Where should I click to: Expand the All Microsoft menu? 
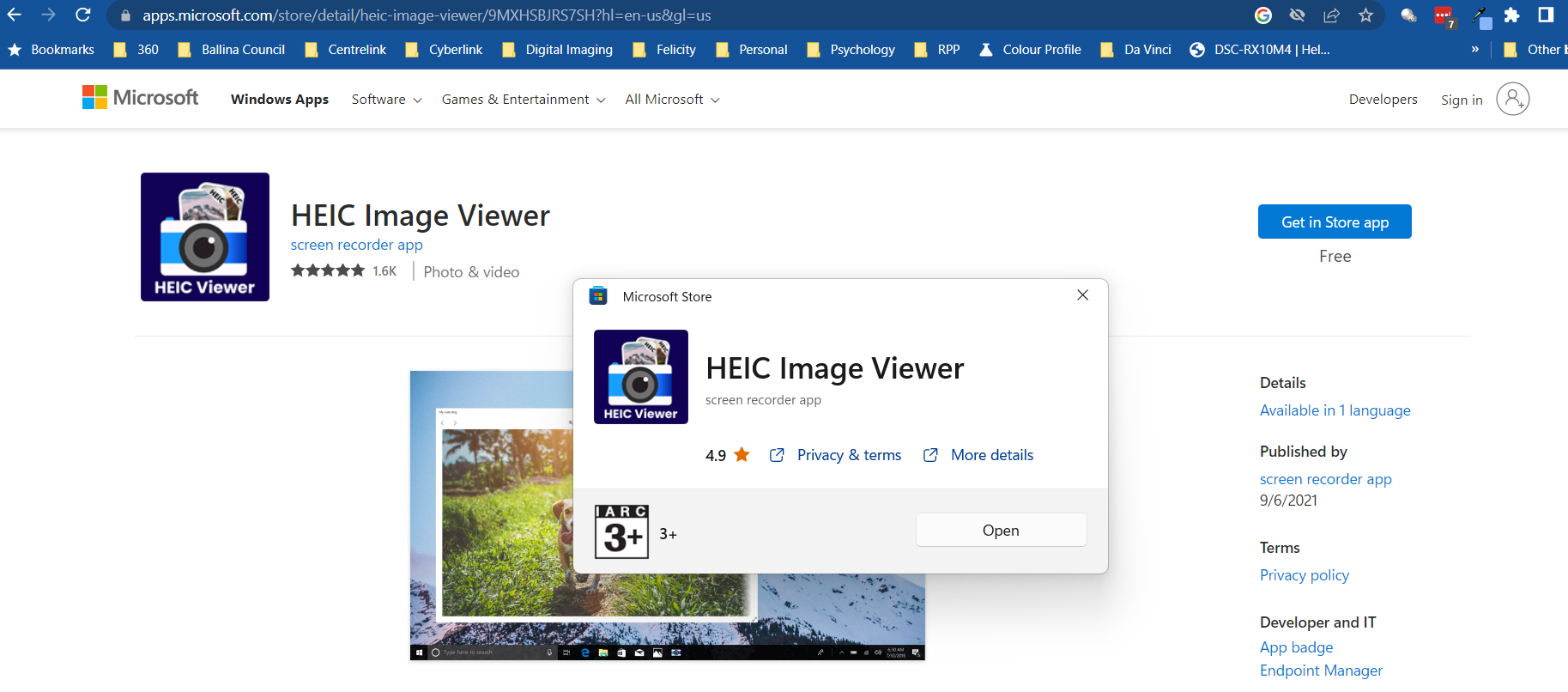point(673,100)
